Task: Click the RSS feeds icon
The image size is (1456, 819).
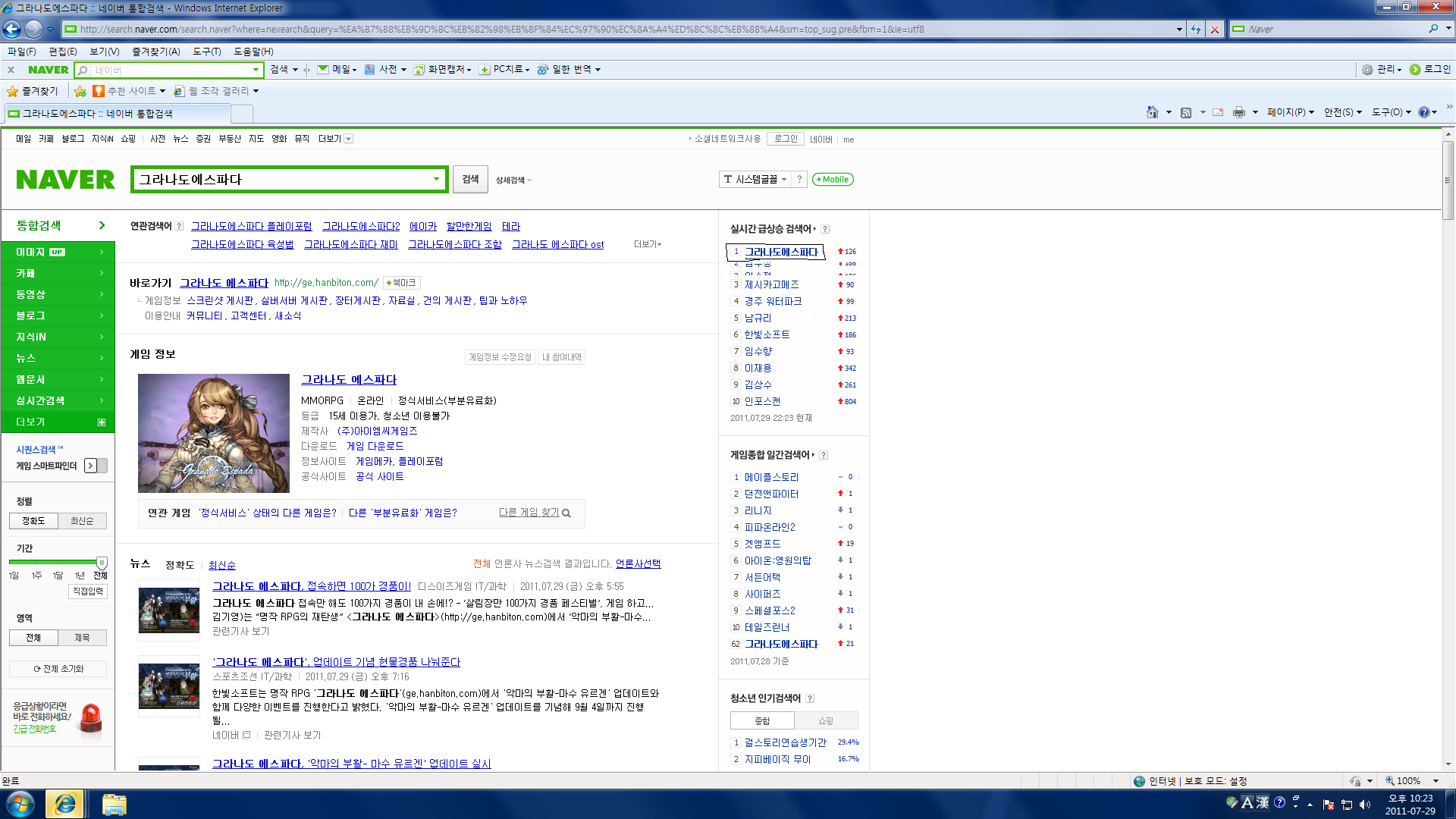Action: [1186, 112]
